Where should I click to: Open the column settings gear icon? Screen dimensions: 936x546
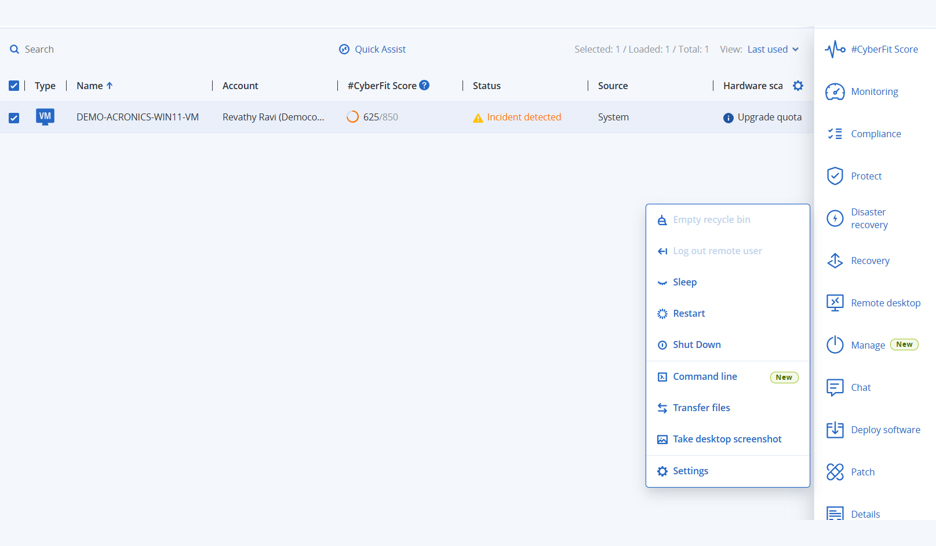click(798, 85)
